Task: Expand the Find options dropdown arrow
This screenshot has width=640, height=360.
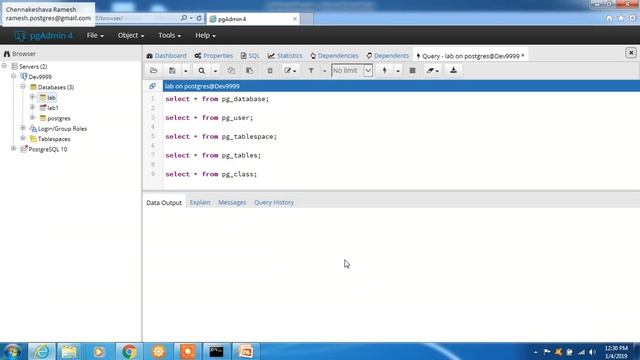Action: (215, 71)
